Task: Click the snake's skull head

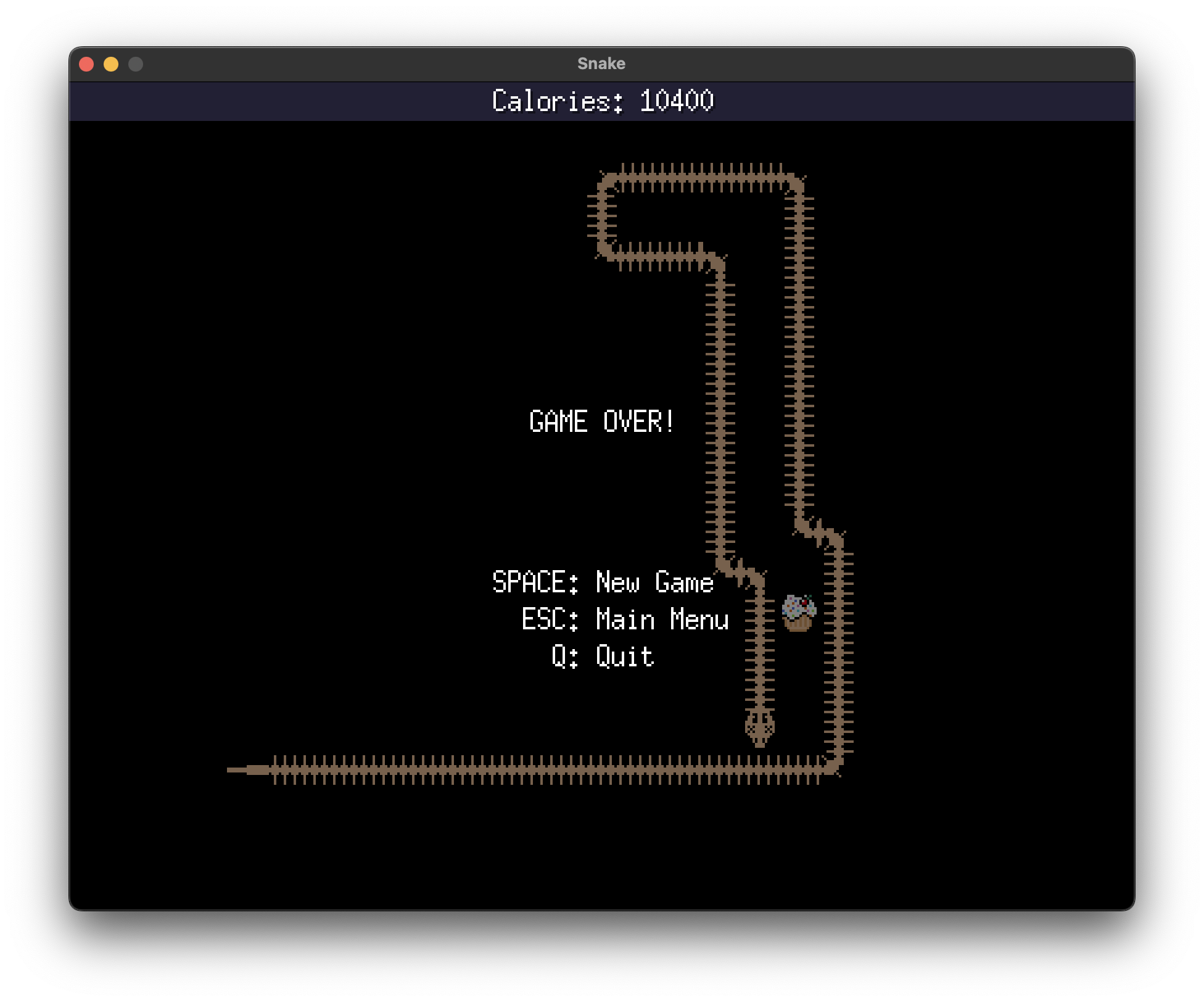Action: coord(759,728)
